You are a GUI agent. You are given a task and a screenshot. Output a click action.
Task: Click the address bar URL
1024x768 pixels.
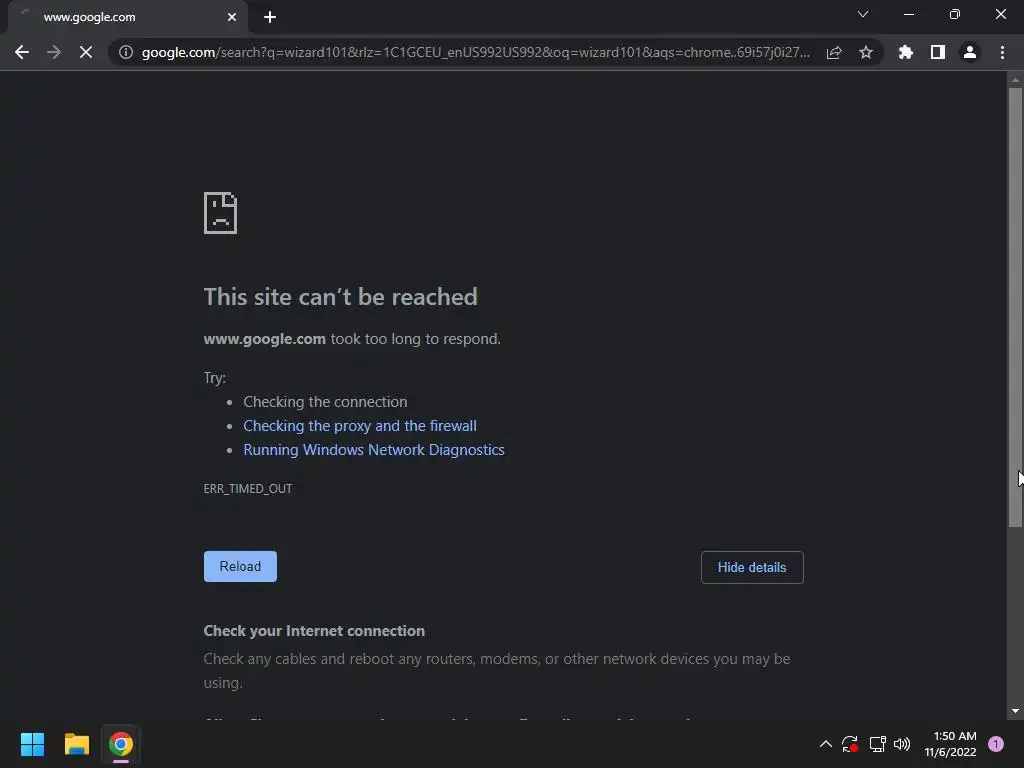pyautogui.click(x=475, y=52)
